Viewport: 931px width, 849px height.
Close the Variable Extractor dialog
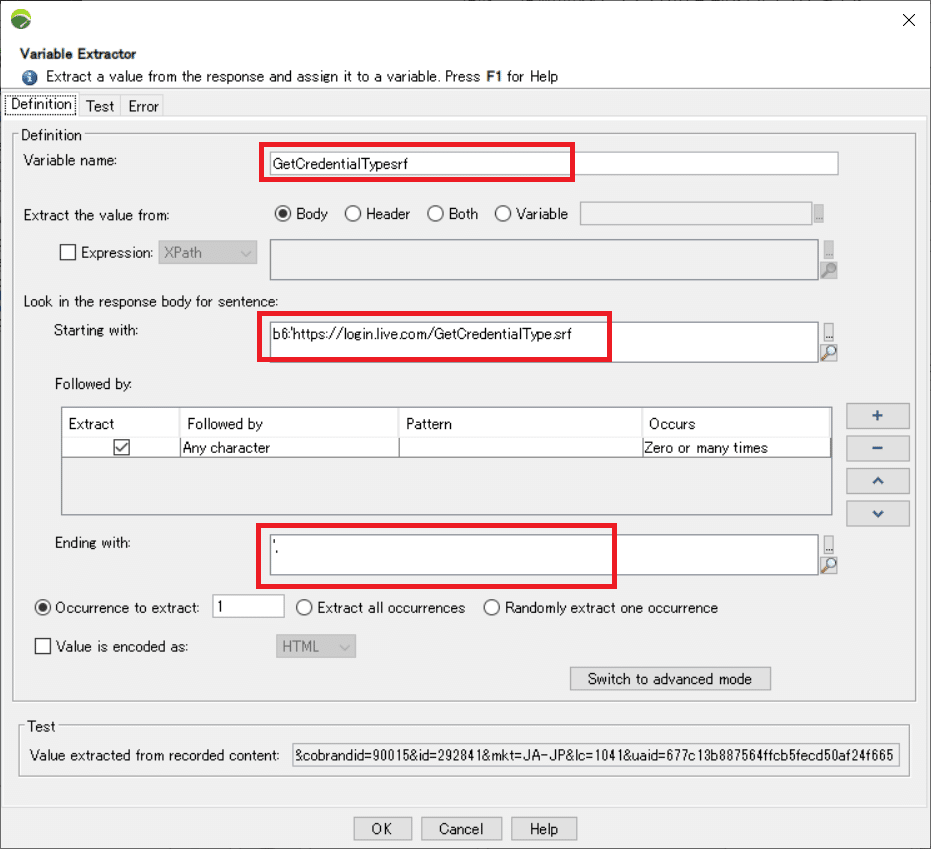coord(908,20)
